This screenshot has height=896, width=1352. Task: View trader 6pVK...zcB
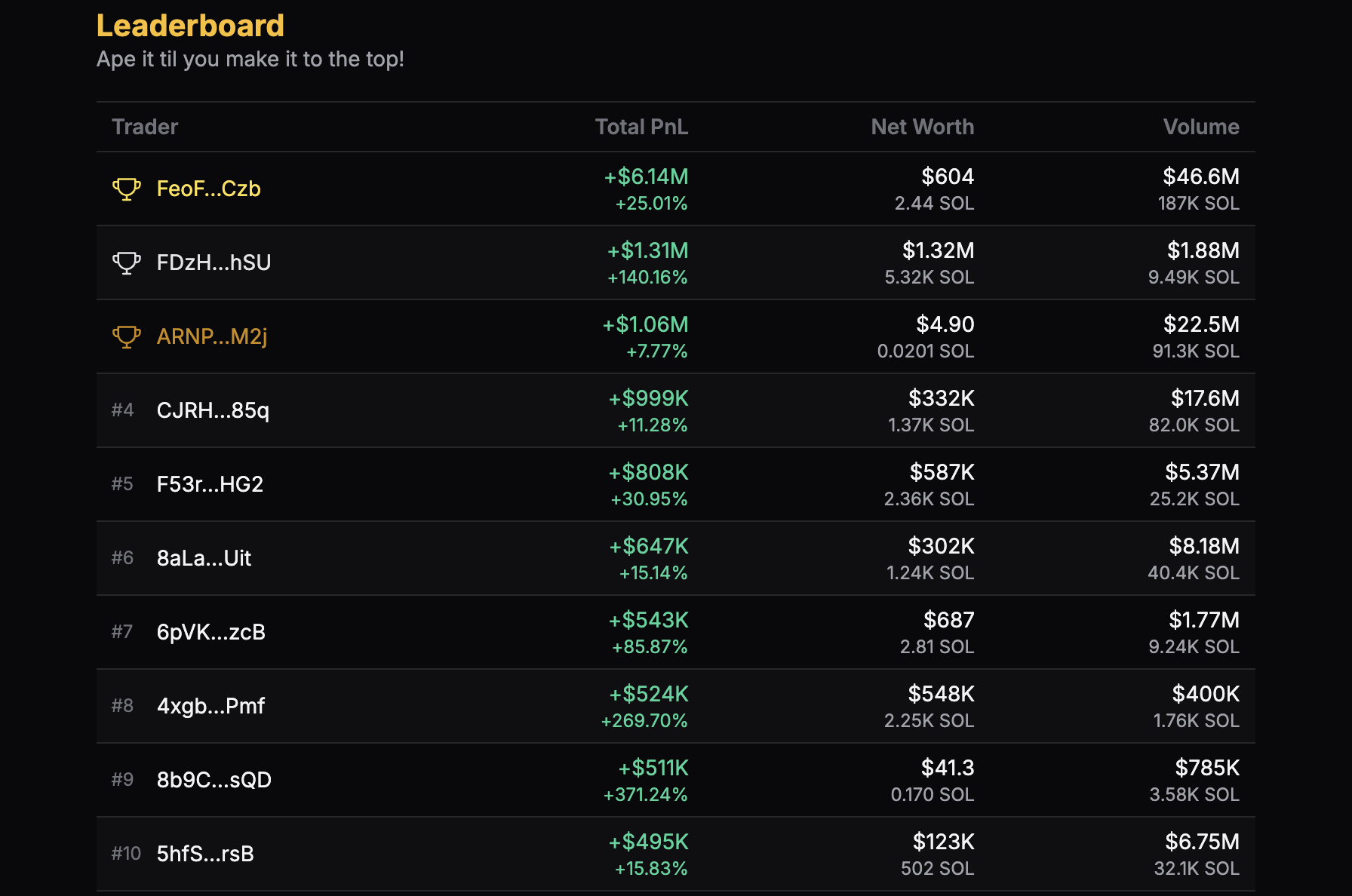click(x=211, y=632)
